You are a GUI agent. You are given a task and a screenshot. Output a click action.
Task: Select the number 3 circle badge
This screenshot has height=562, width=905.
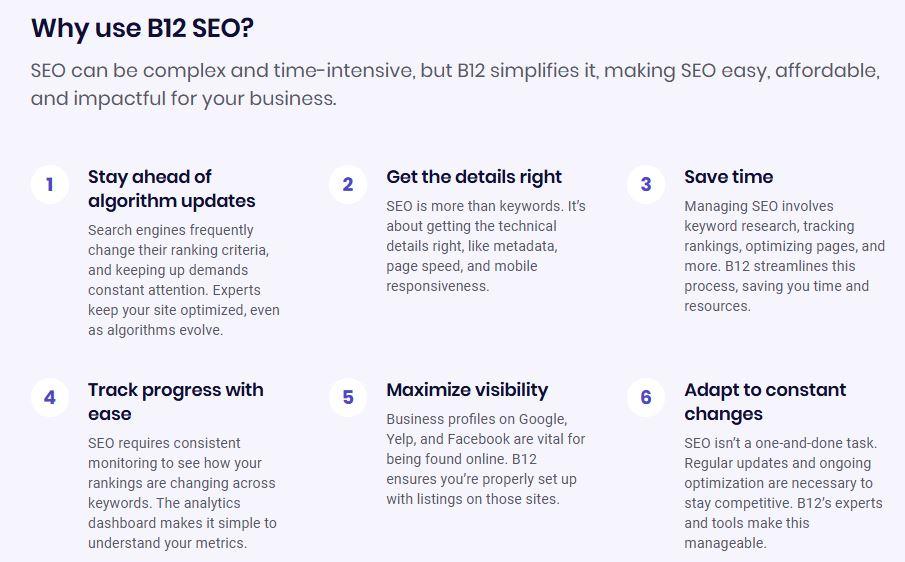tap(646, 185)
